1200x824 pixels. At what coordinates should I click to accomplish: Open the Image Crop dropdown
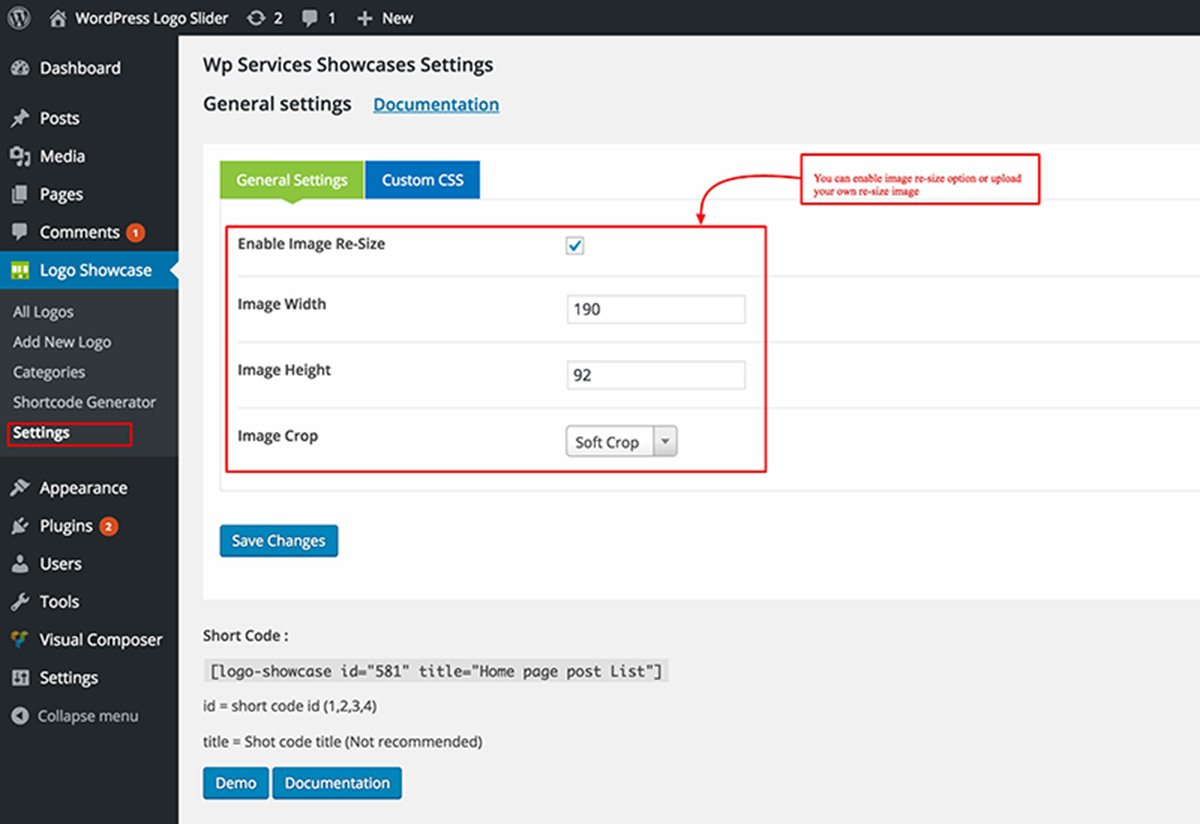point(621,442)
